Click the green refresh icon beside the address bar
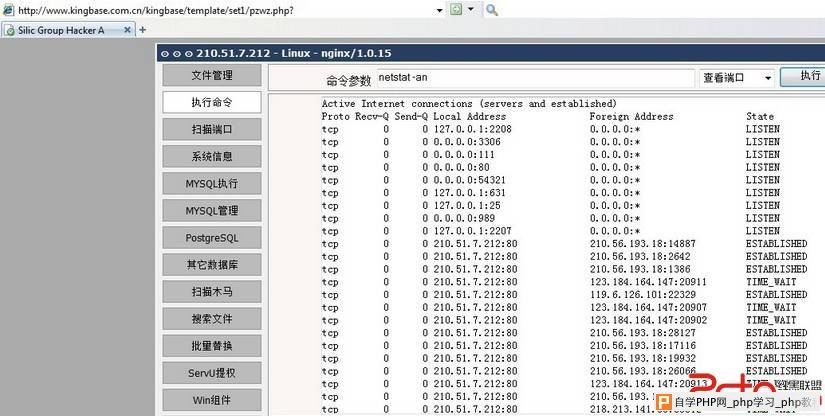 [457, 9]
